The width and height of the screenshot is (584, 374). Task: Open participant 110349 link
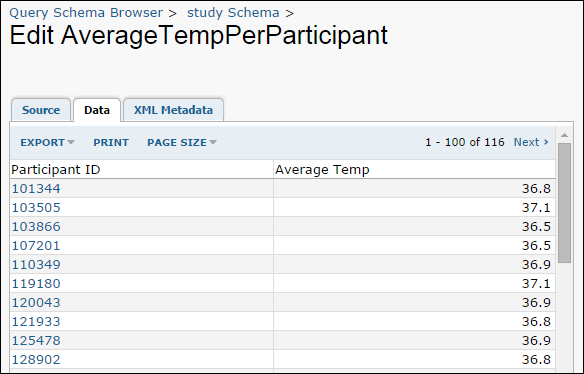36,264
